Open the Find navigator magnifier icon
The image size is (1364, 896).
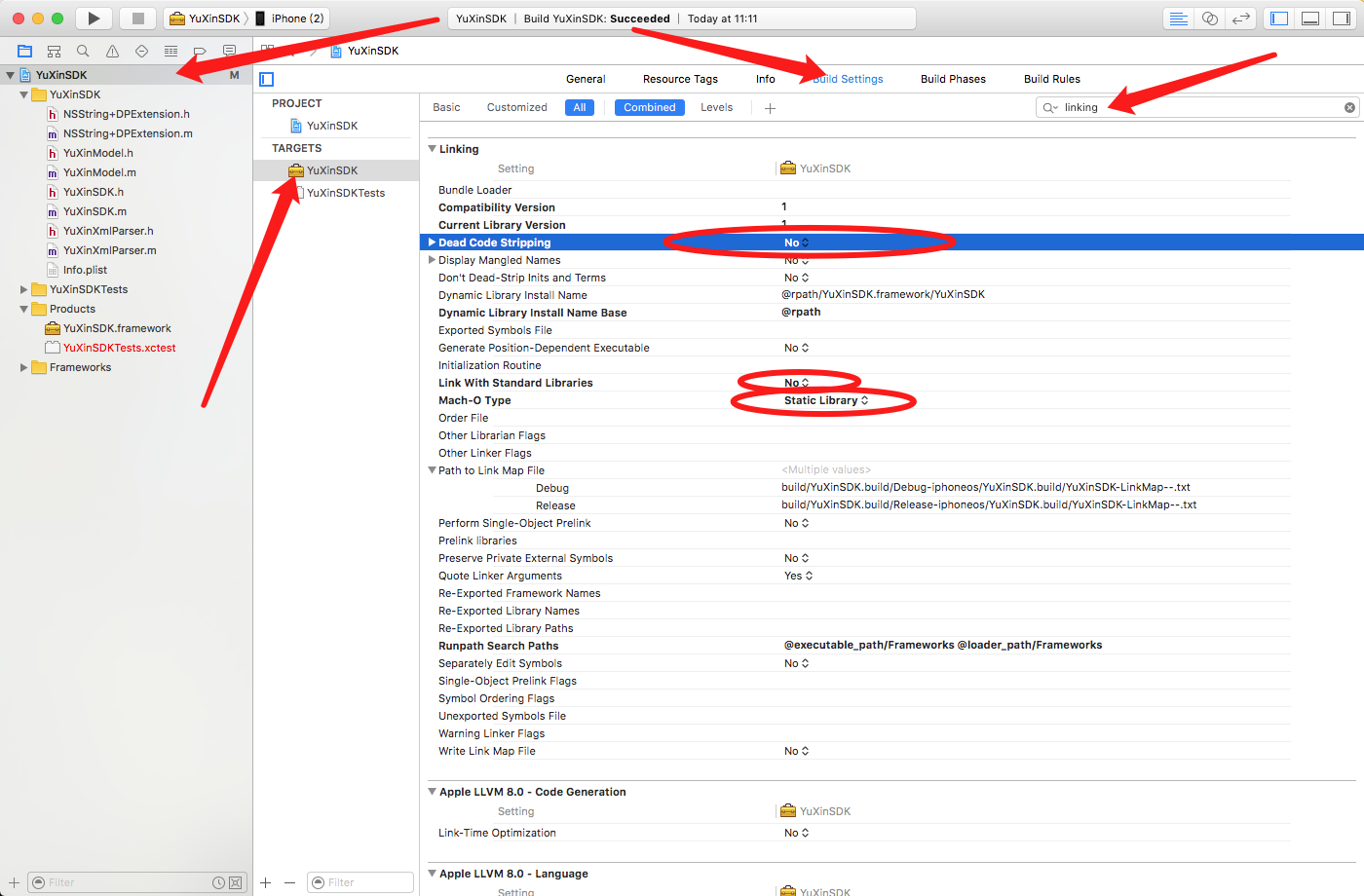83,51
